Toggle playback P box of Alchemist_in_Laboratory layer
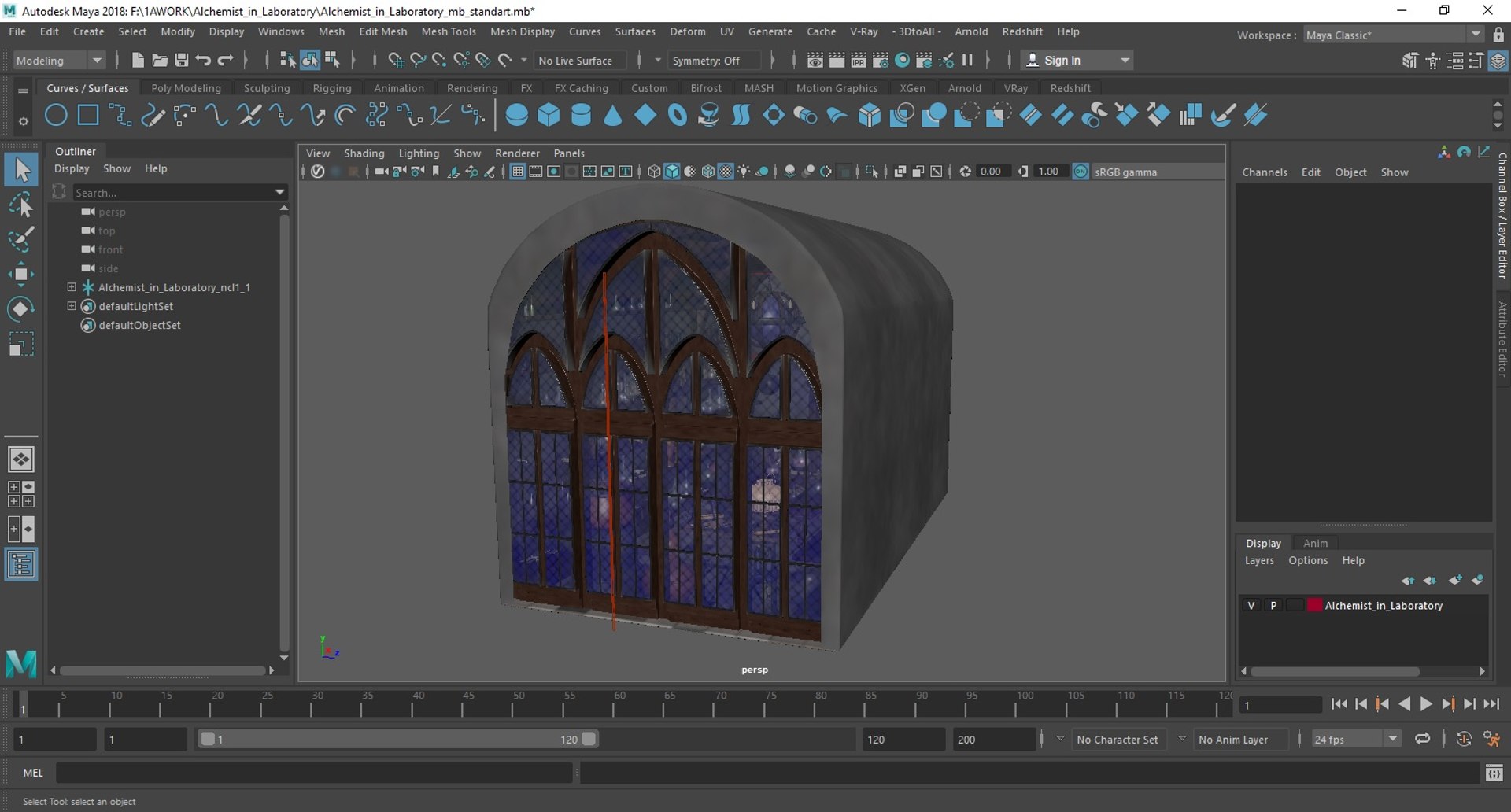The image size is (1511, 812). (x=1273, y=605)
